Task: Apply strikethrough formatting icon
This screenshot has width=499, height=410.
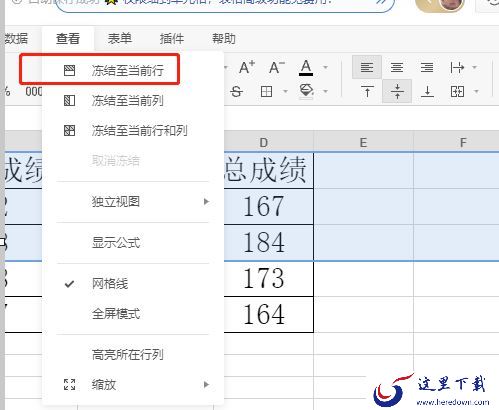Action: (236, 91)
